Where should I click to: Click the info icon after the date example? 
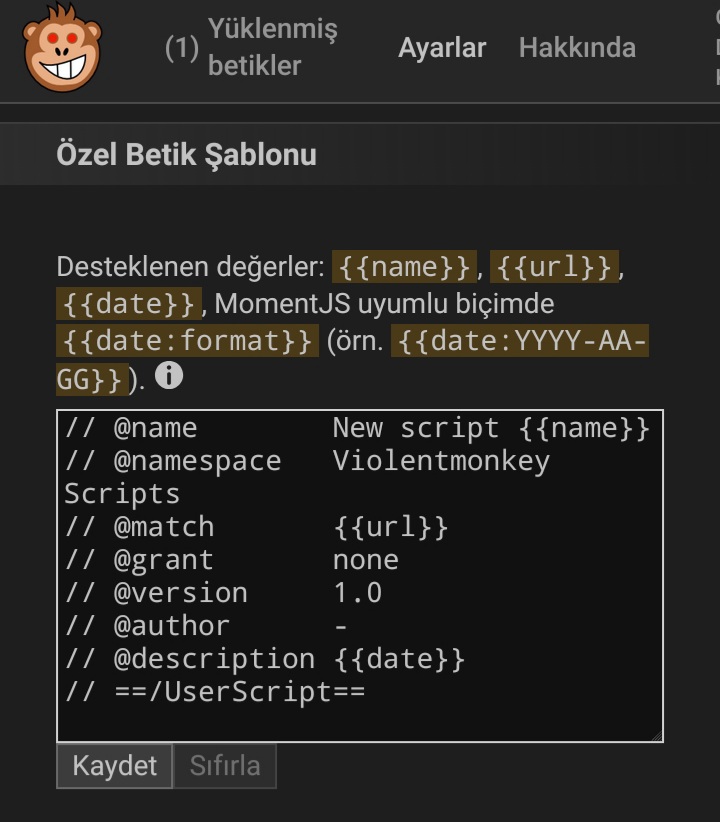click(170, 376)
